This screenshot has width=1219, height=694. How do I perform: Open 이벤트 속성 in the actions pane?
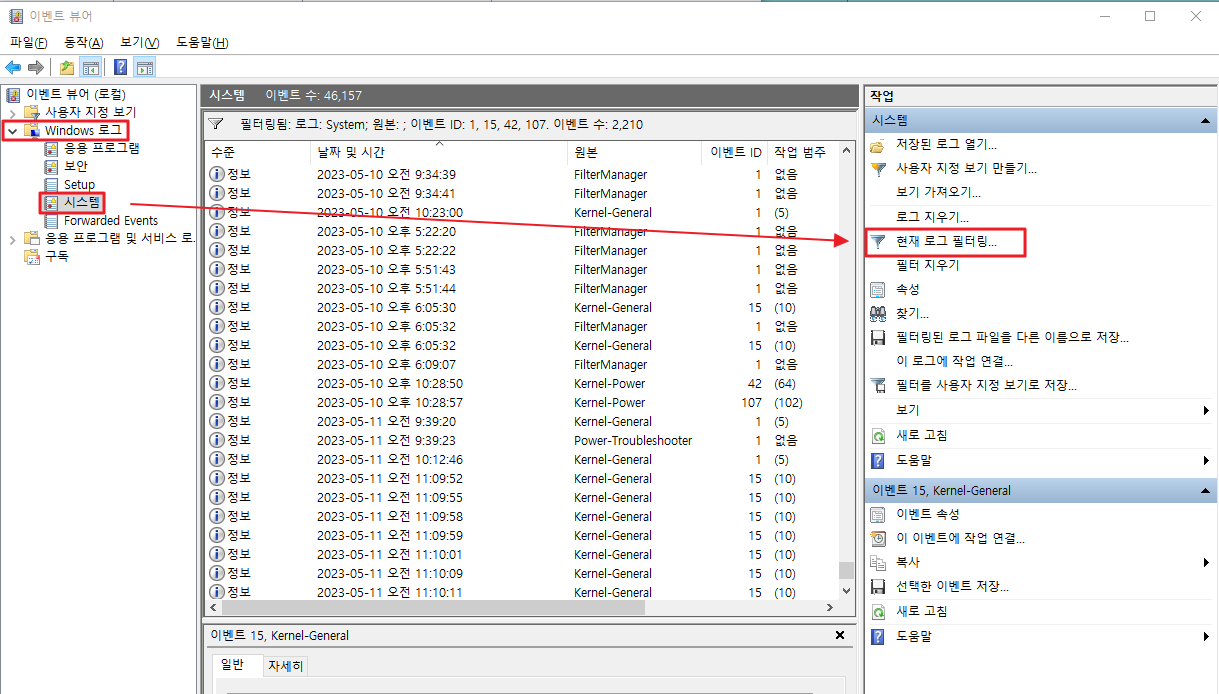pyautogui.click(x=927, y=514)
